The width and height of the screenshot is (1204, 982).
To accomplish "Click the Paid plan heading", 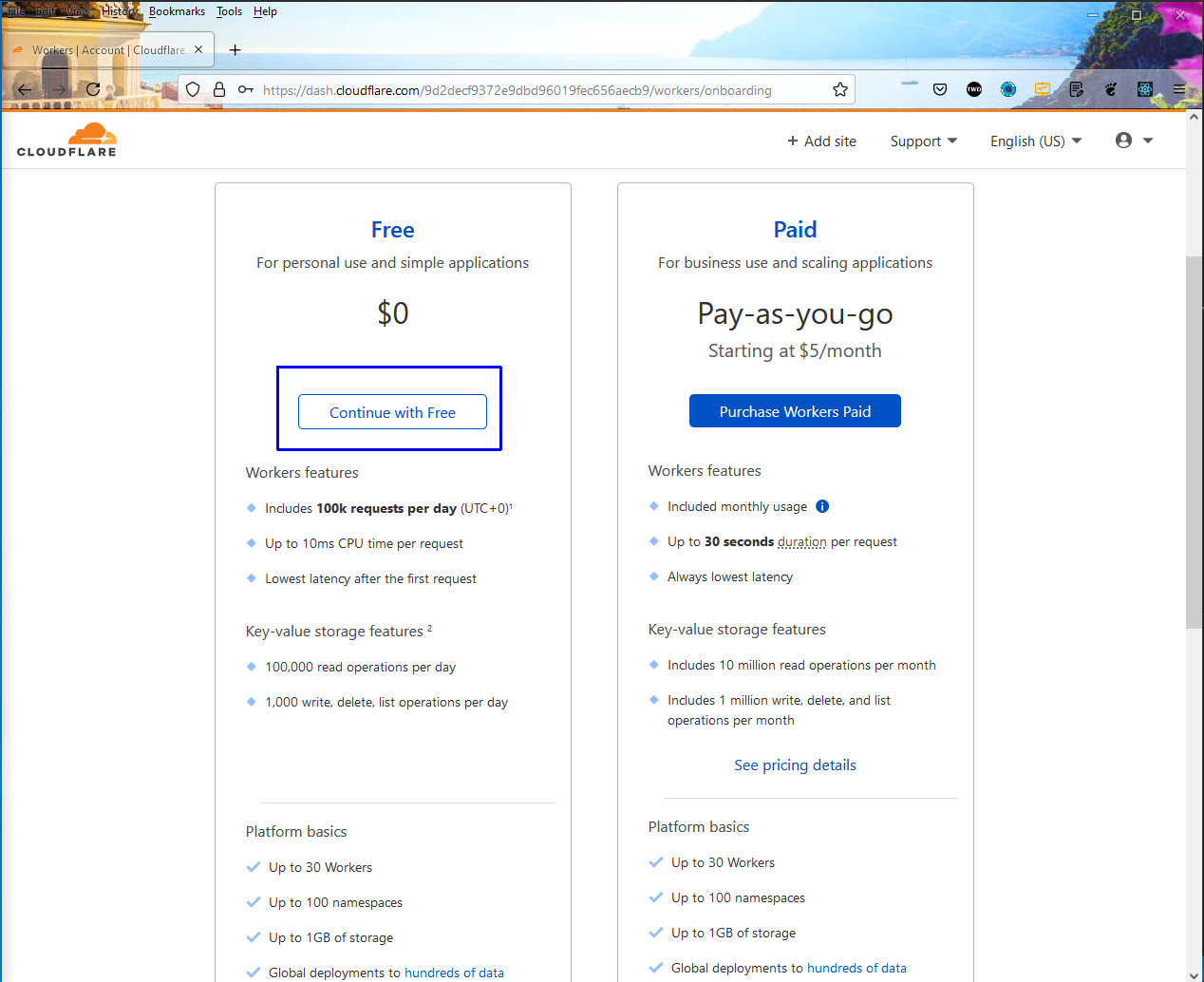I will pos(795,230).
